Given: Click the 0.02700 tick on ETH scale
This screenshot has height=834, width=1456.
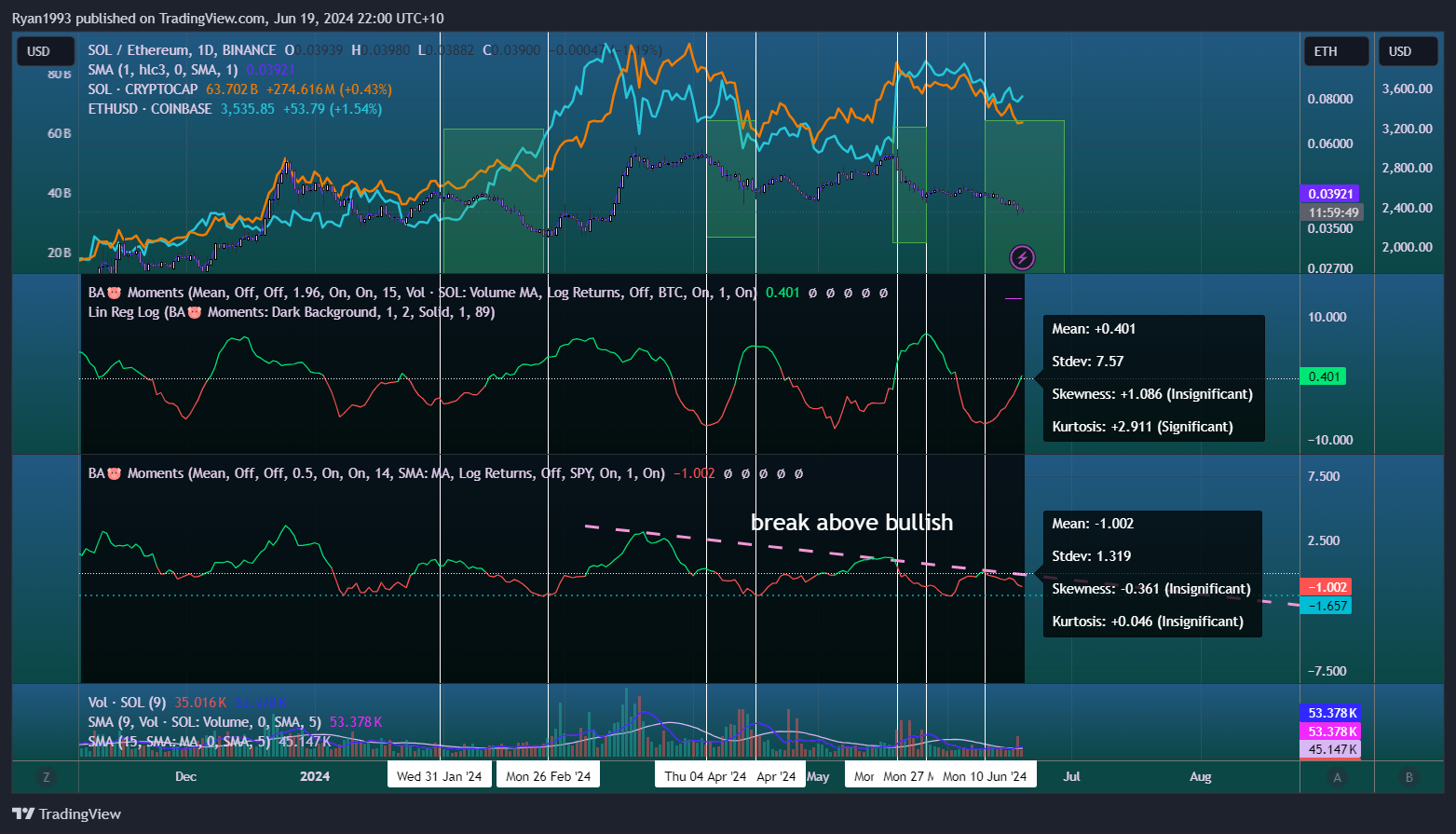Looking at the screenshot, I should point(1330,268).
